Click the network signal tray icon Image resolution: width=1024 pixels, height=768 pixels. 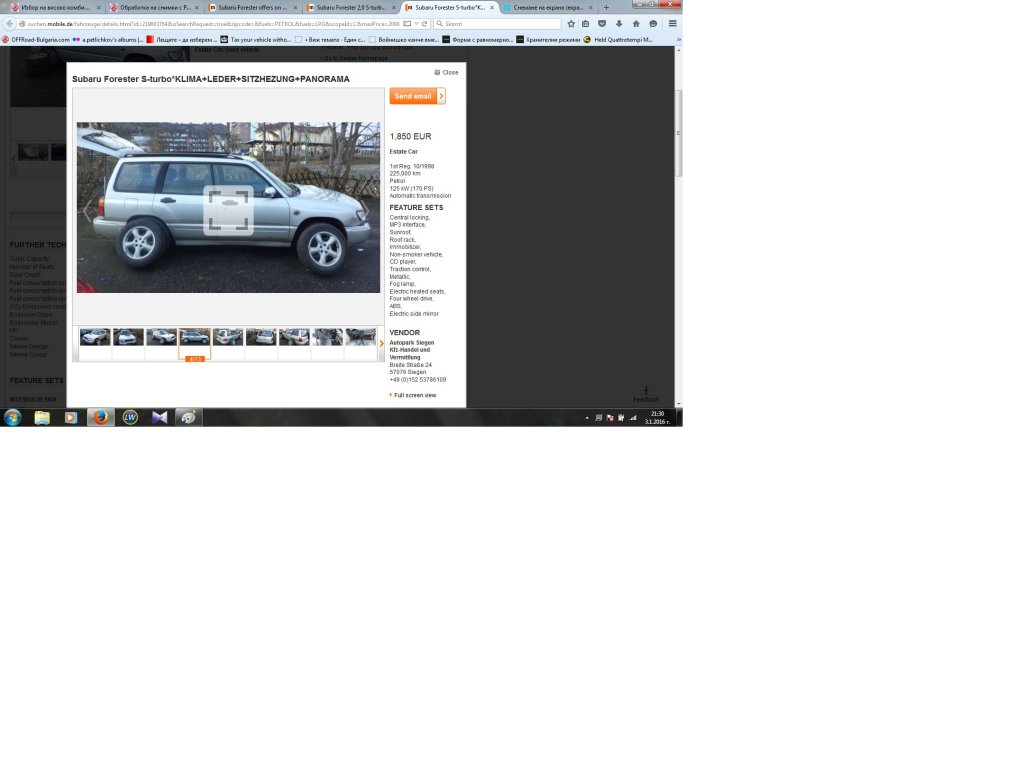(633, 418)
